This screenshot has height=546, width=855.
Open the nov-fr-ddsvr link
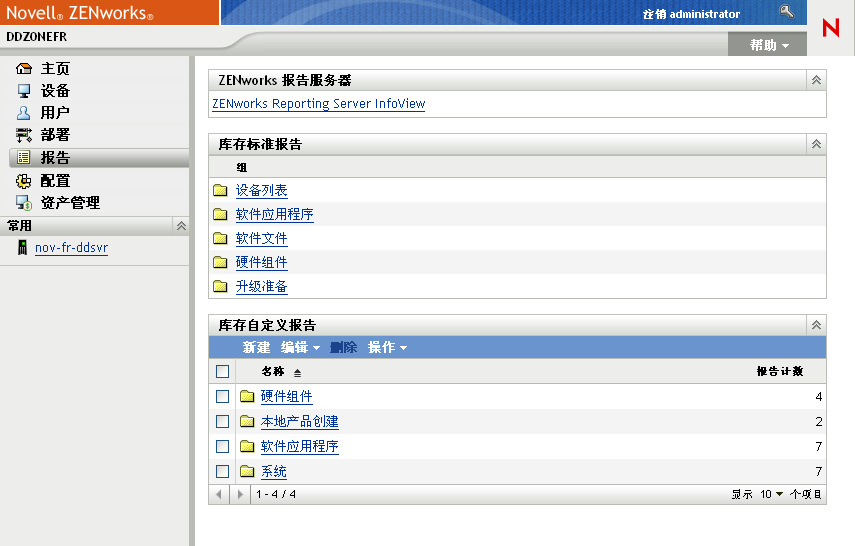tap(71, 248)
